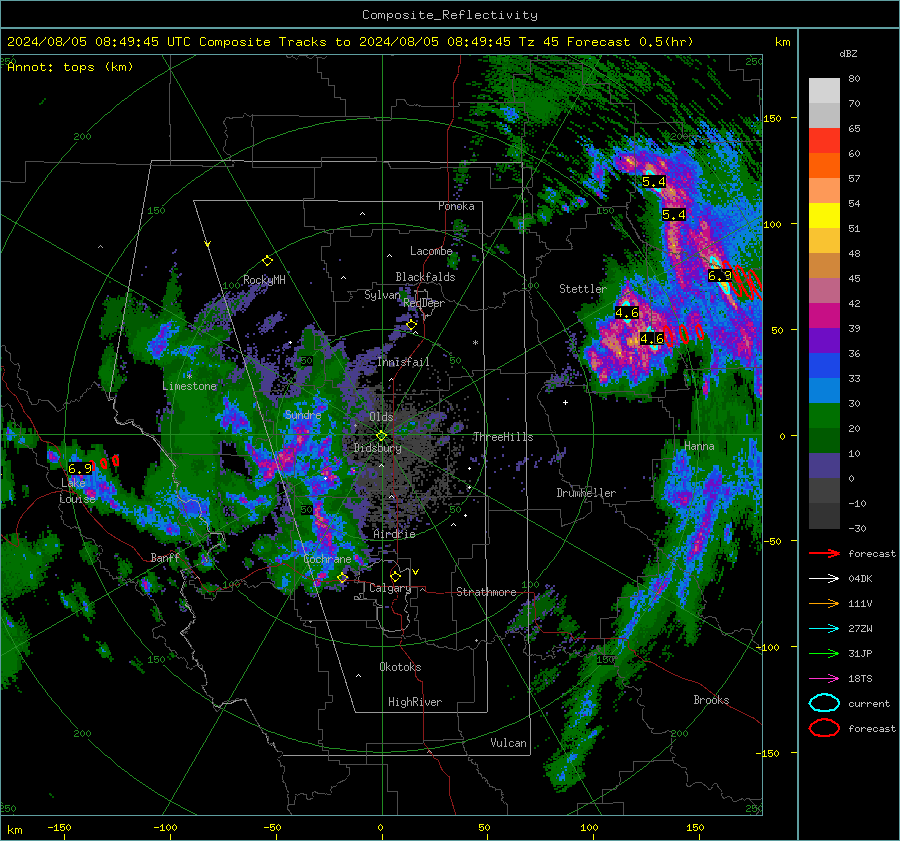
Task: Click the white 04DK arrow icon
Action: 824,579
